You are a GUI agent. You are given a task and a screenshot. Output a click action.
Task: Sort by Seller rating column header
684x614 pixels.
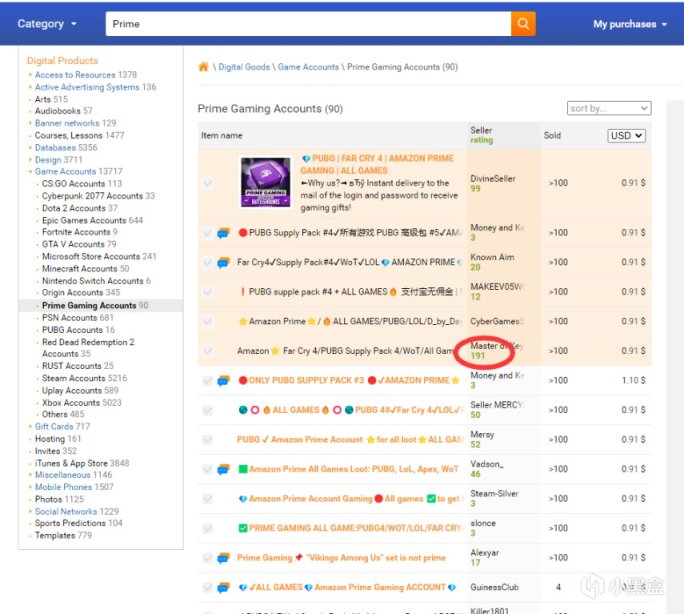pyautogui.click(x=481, y=135)
